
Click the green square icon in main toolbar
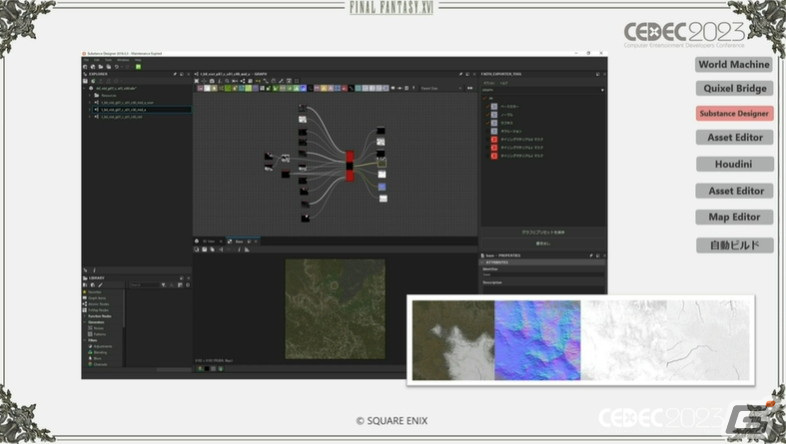[138, 67]
